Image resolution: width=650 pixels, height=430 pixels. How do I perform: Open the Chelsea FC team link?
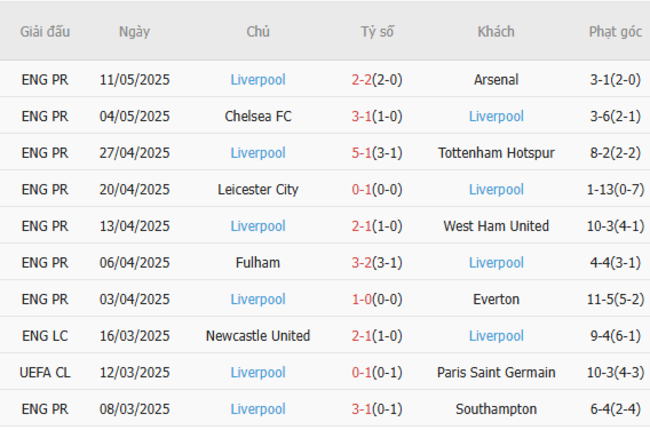[x=258, y=117]
